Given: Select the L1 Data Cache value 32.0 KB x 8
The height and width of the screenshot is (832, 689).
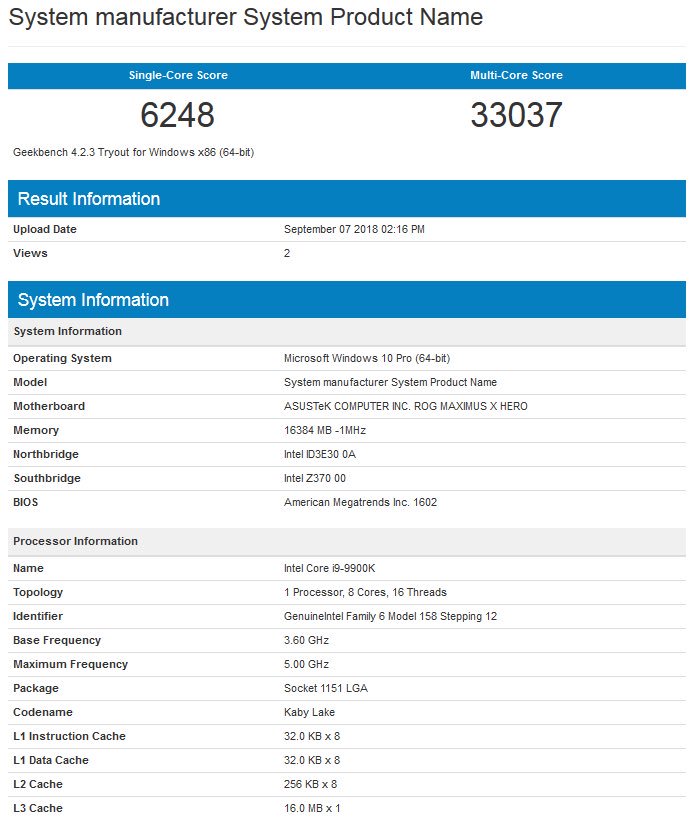Looking at the screenshot, I should (312, 760).
